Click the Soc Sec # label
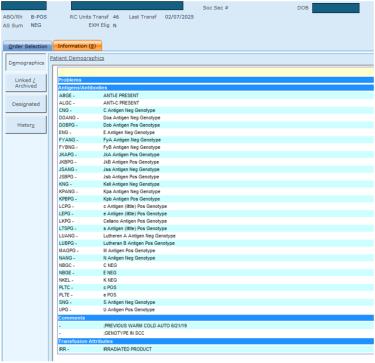The width and height of the screenshot is (375, 363). click(x=215, y=7)
